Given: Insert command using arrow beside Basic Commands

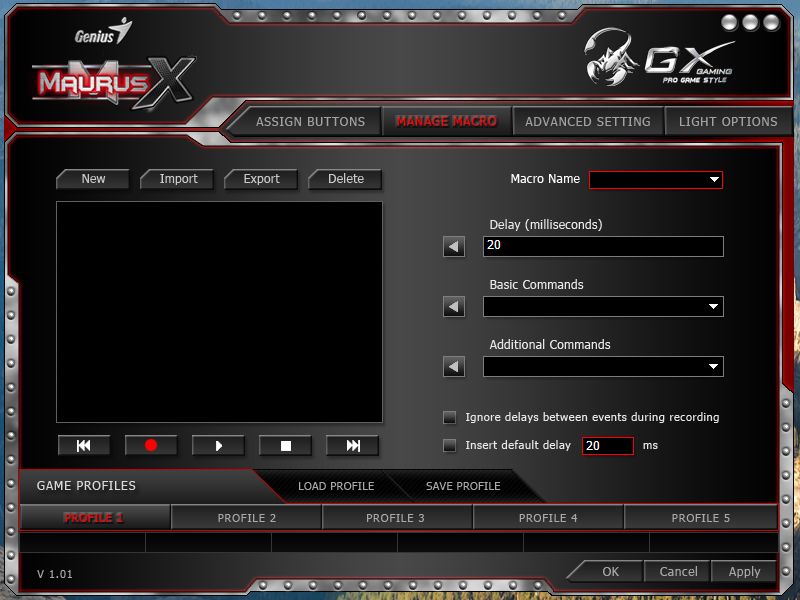Looking at the screenshot, I should [454, 307].
